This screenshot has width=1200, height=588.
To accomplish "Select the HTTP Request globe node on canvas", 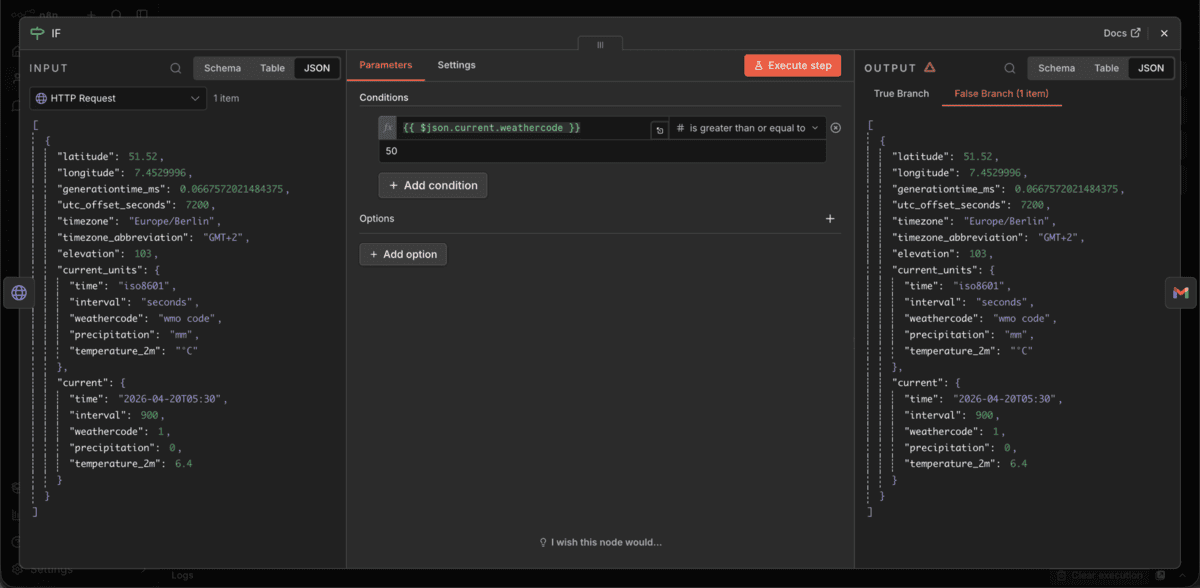I will 19,293.
